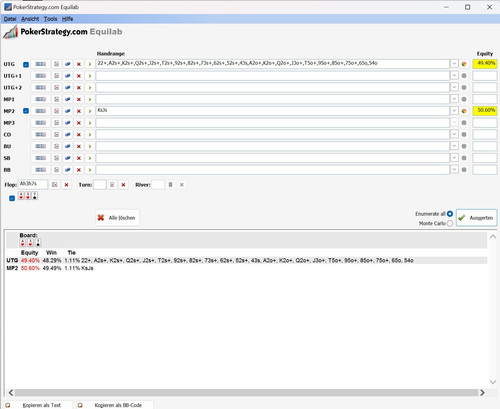Expand MP1 handrange dropdown
The width and height of the screenshot is (500, 409).
(x=454, y=99)
